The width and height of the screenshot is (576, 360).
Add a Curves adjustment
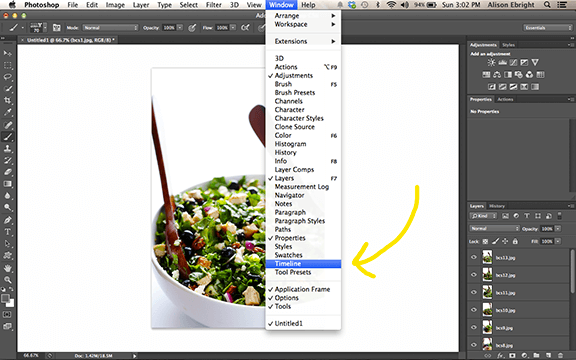pyautogui.click(x=513, y=62)
